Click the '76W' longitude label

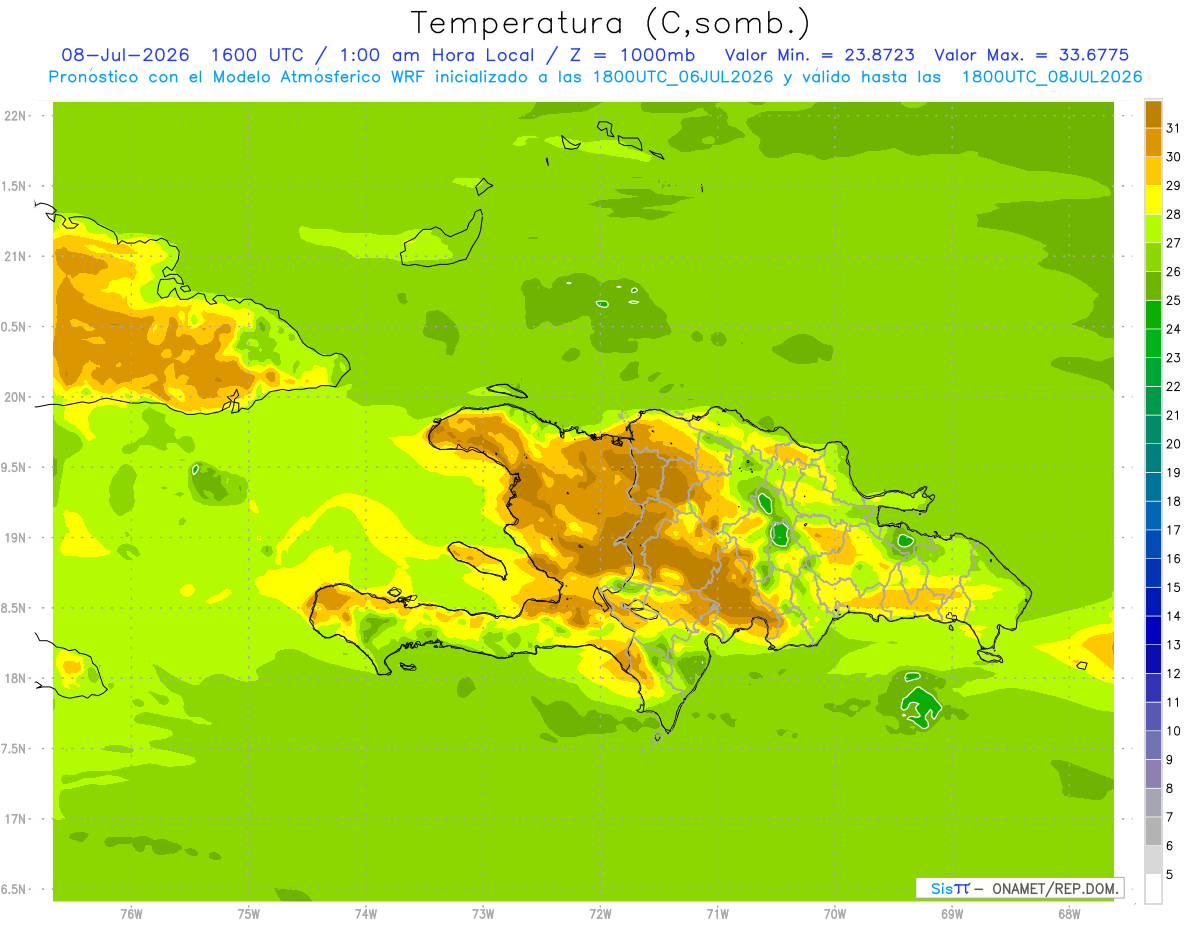point(131,914)
